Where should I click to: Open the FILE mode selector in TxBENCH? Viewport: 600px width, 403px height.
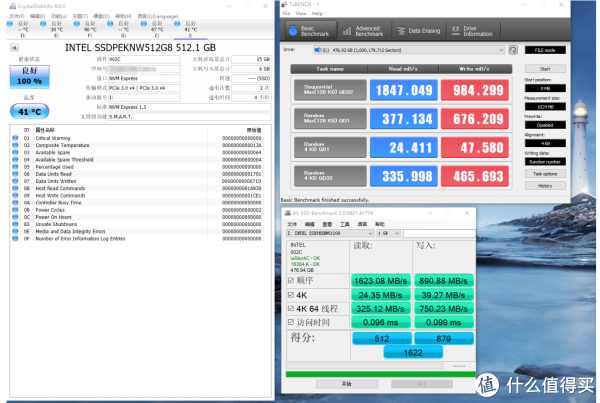click(545, 50)
